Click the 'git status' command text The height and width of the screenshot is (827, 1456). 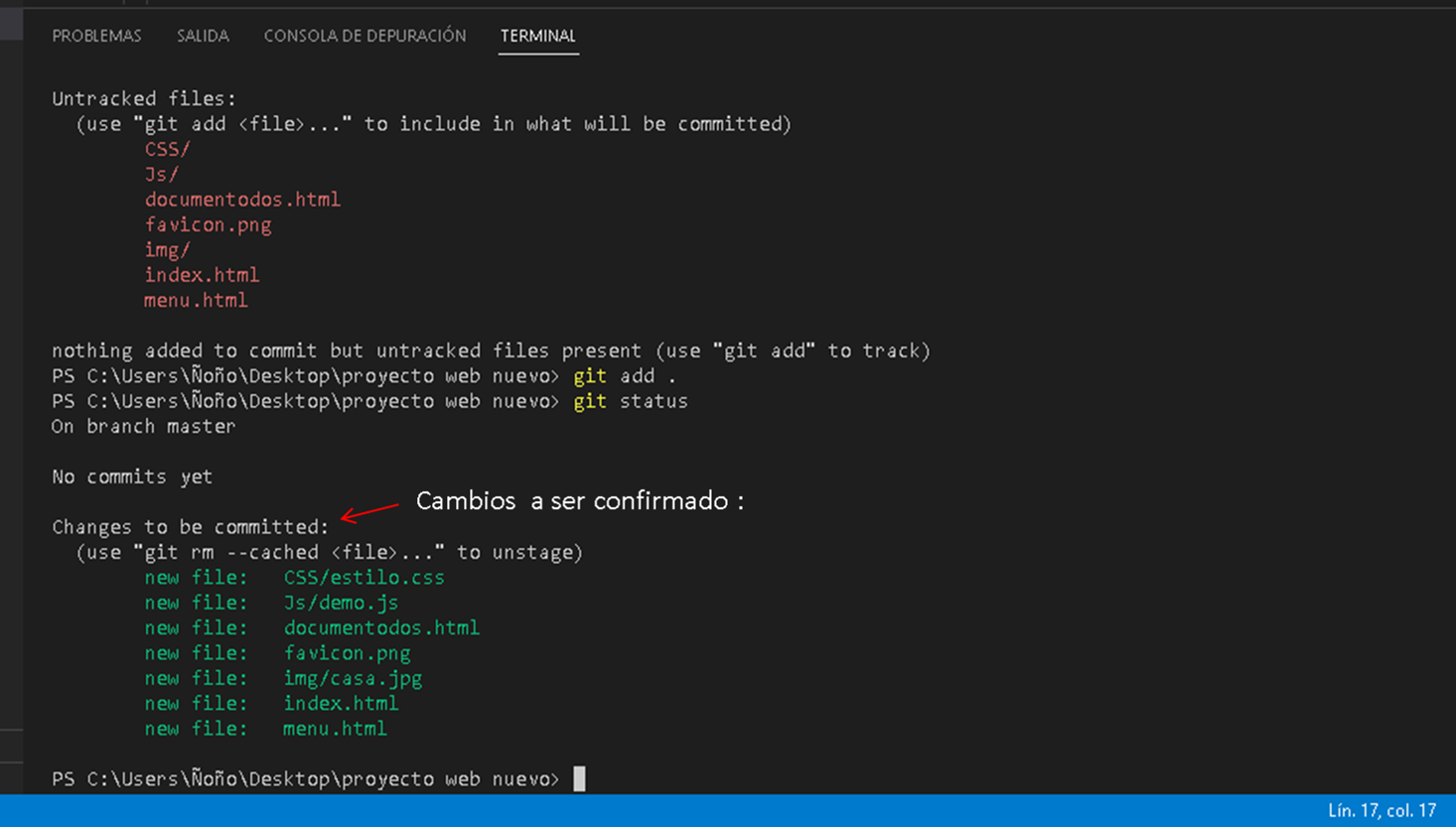coord(631,401)
